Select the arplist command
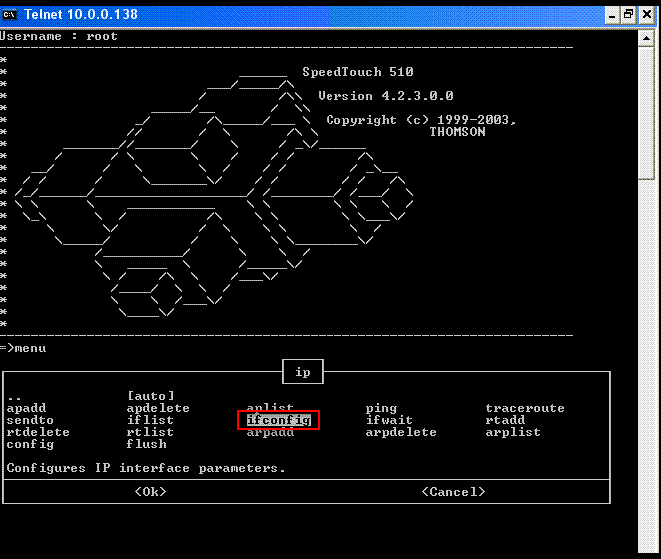Screen dimensions: 661x559 coord(513,433)
